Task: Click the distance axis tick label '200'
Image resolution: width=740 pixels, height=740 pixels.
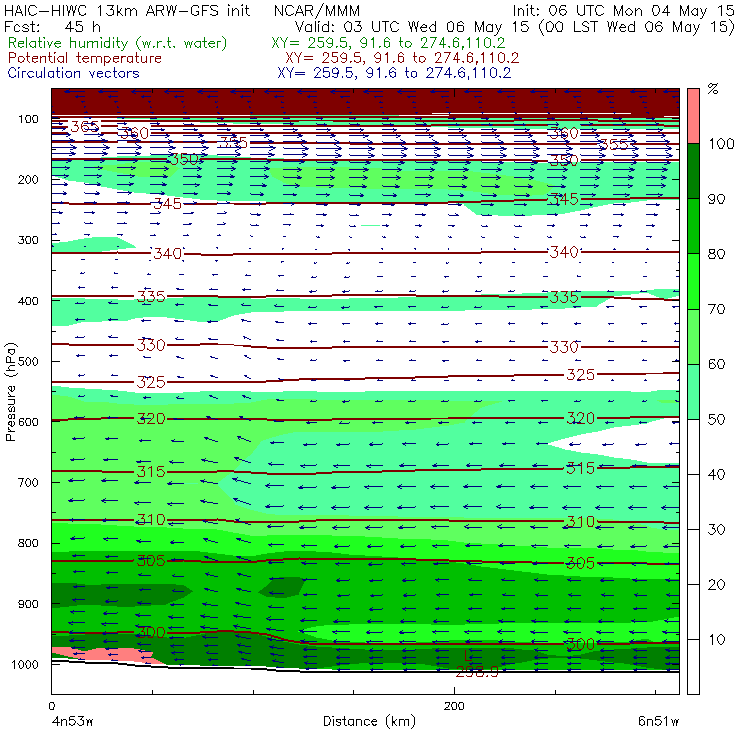Action: click(x=454, y=706)
